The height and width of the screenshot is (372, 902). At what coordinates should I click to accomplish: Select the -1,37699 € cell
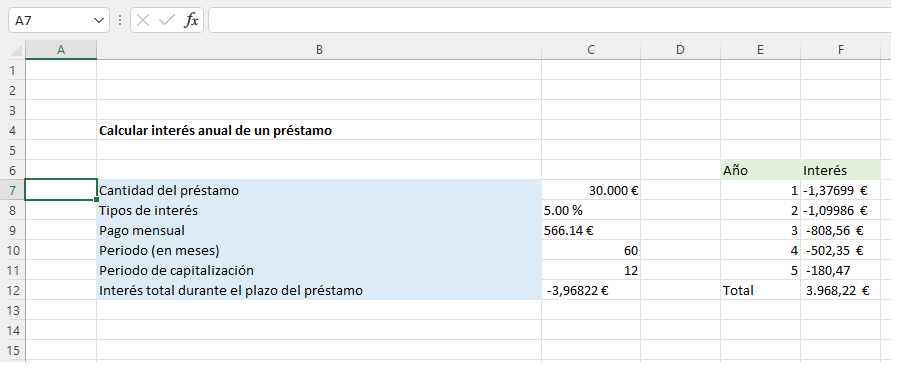point(840,190)
